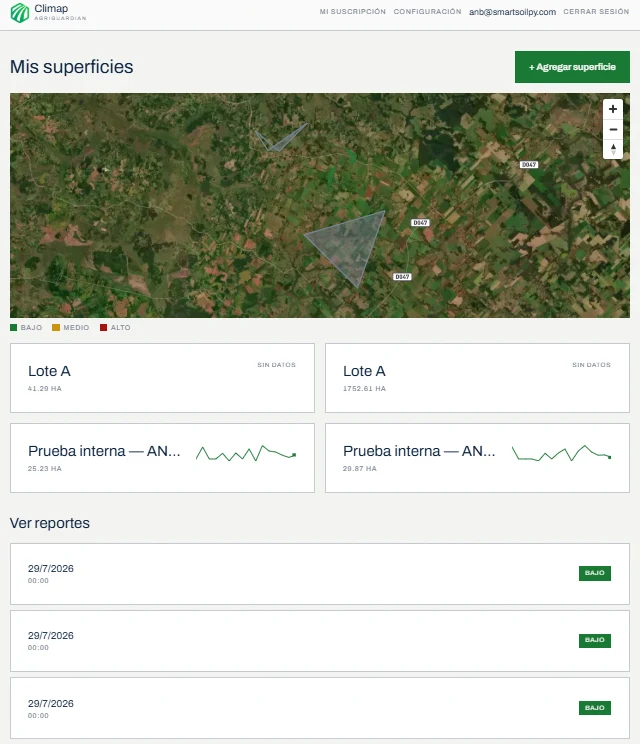The height and width of the screenshot is (744, 640).
Task: Click Sin Datos label on 1752.61 HA card
Action: pos(591,365)
